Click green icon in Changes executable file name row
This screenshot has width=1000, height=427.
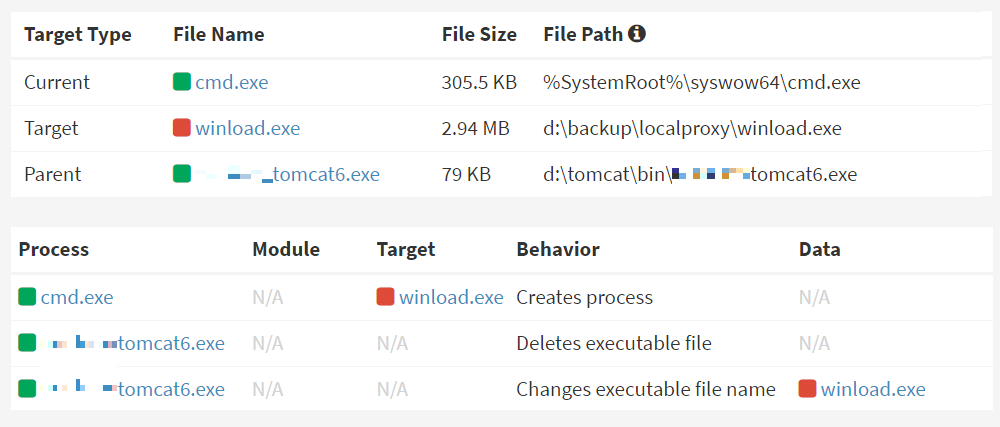27,389
